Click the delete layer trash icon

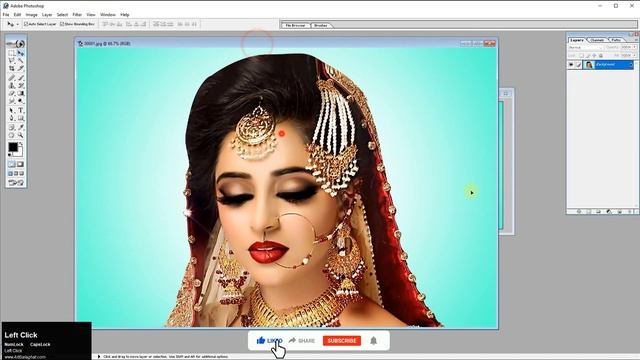[x=630, y=211]
